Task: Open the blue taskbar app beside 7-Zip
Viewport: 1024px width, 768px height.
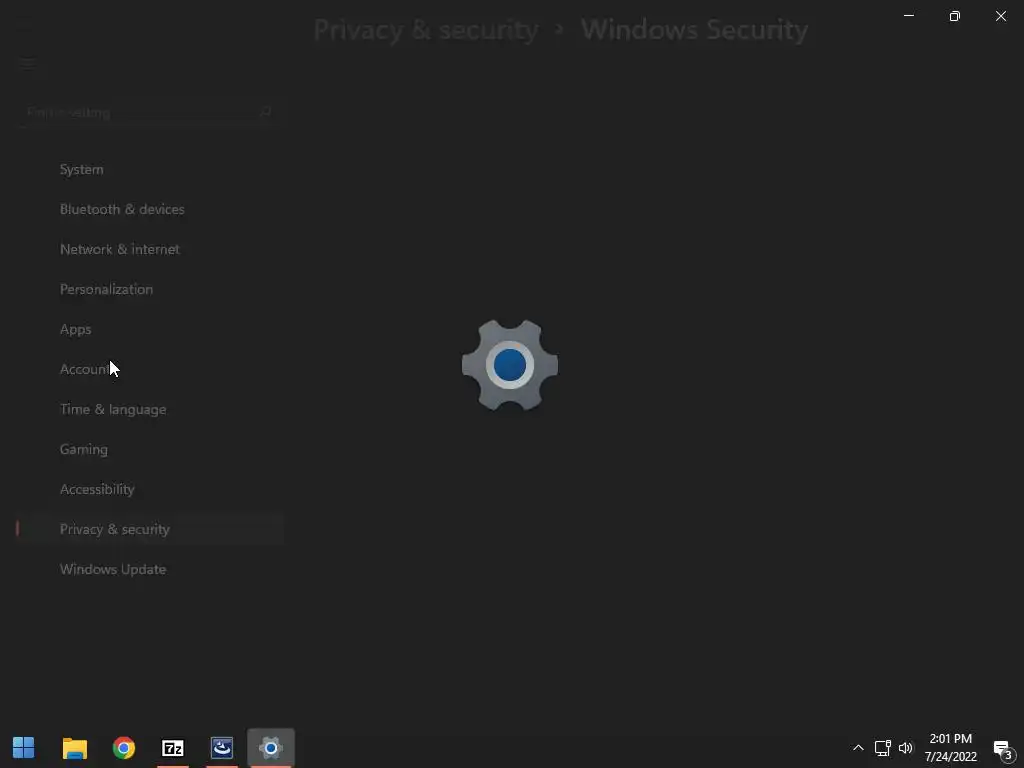Action: (x=222, y=748)
